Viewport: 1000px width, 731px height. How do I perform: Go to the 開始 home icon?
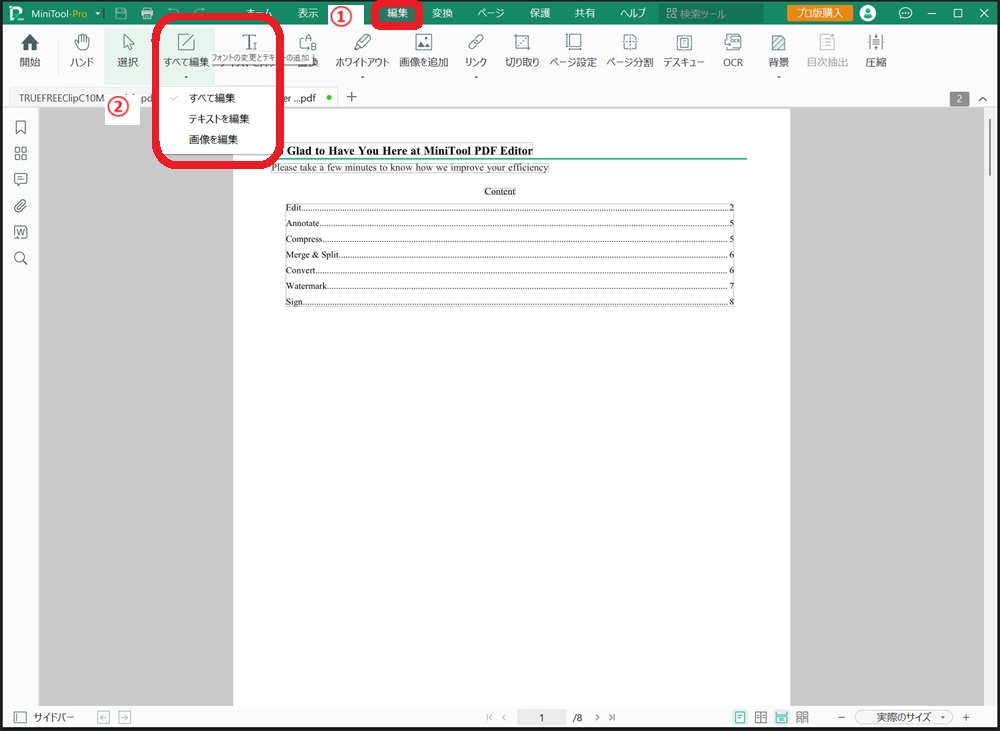coord(30,50)
